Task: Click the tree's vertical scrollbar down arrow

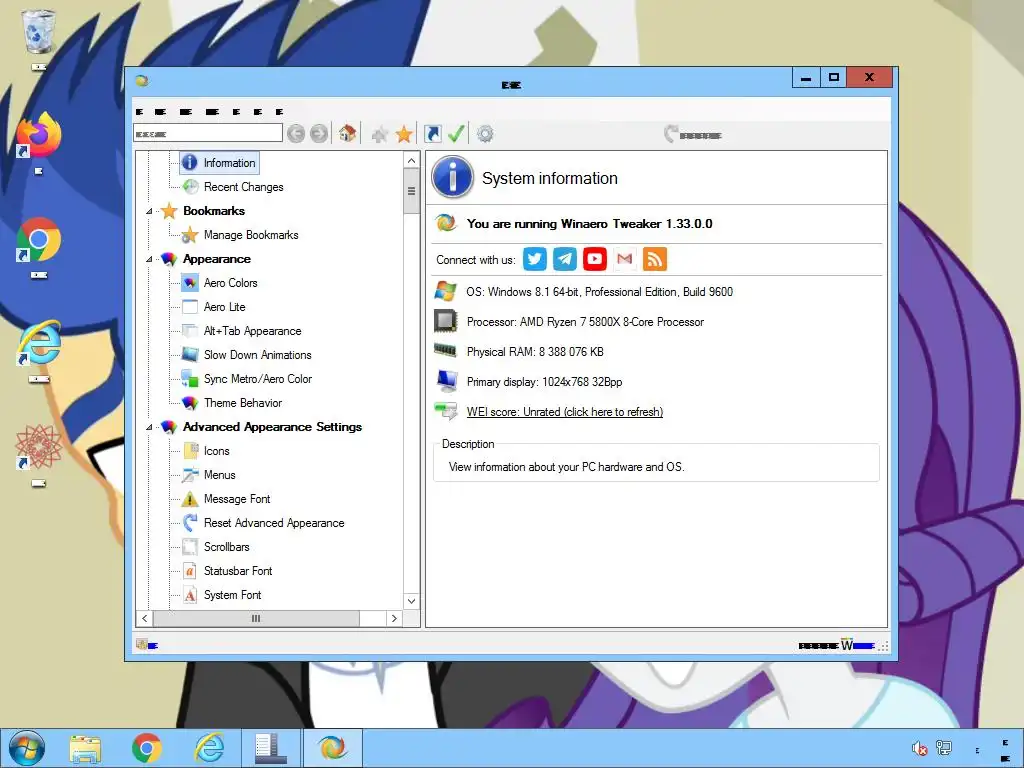Action: (x=411, y=601)
